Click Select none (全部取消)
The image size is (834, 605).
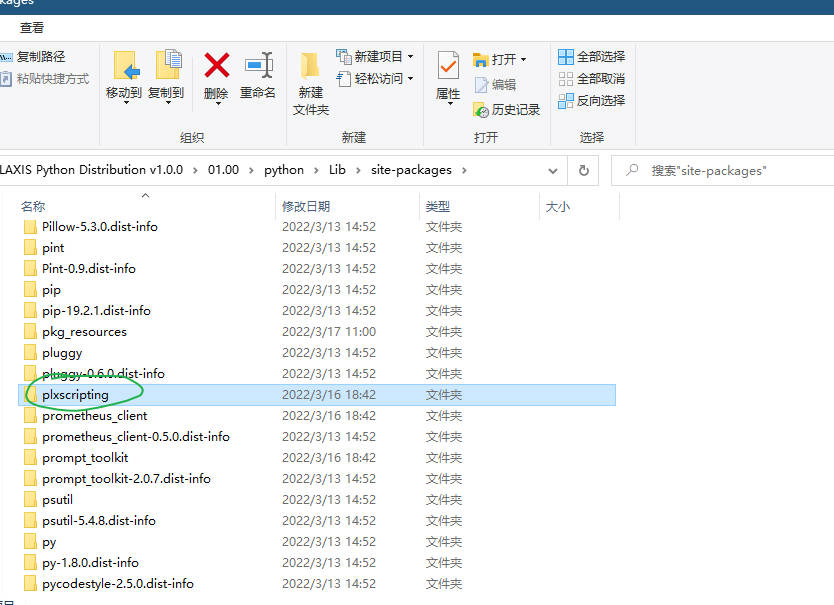(591, 79)
